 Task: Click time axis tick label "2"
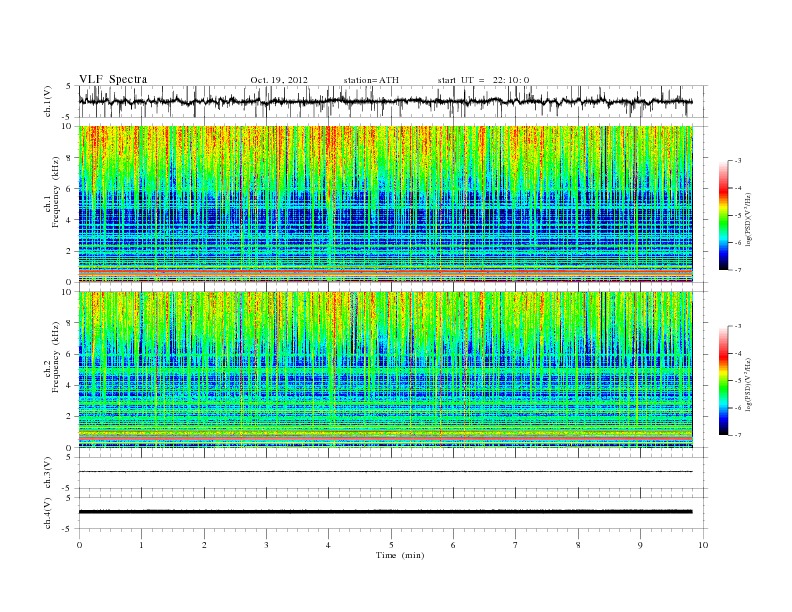pos(204,545)
